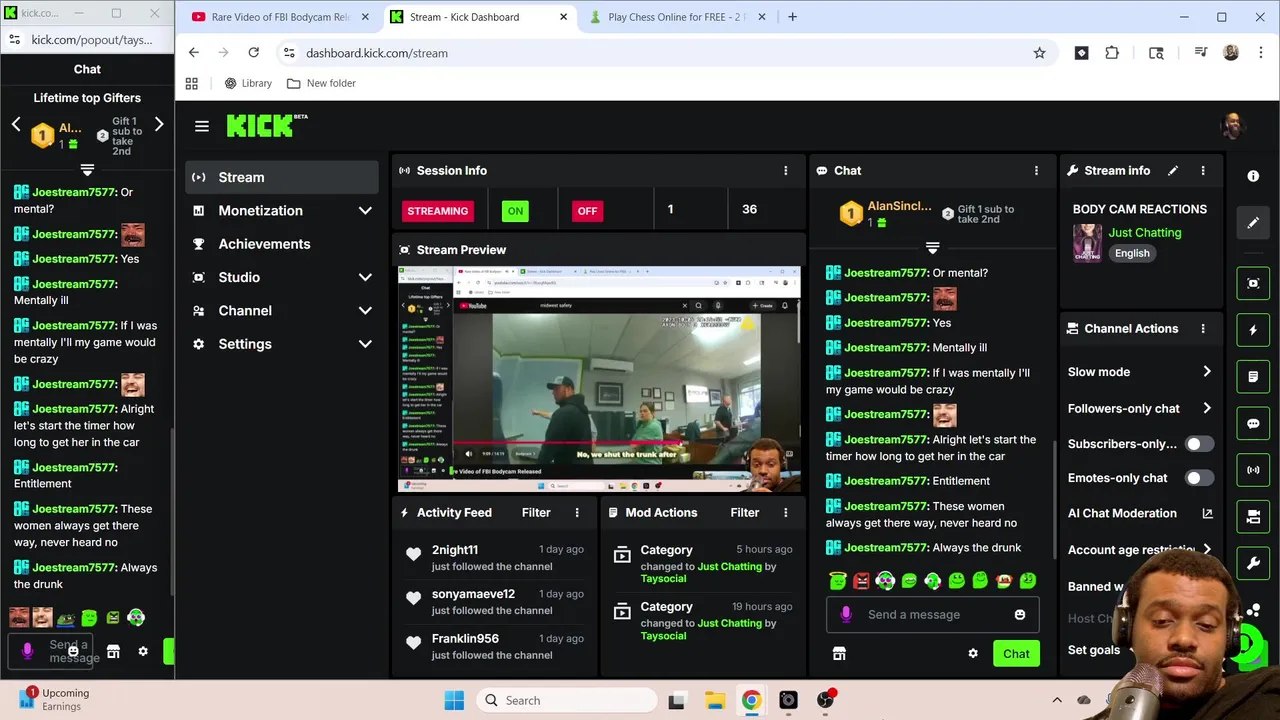This screenshot has width=1280, height=720.
Task: Open File Explorer from the taskbar
Action: 714,701
